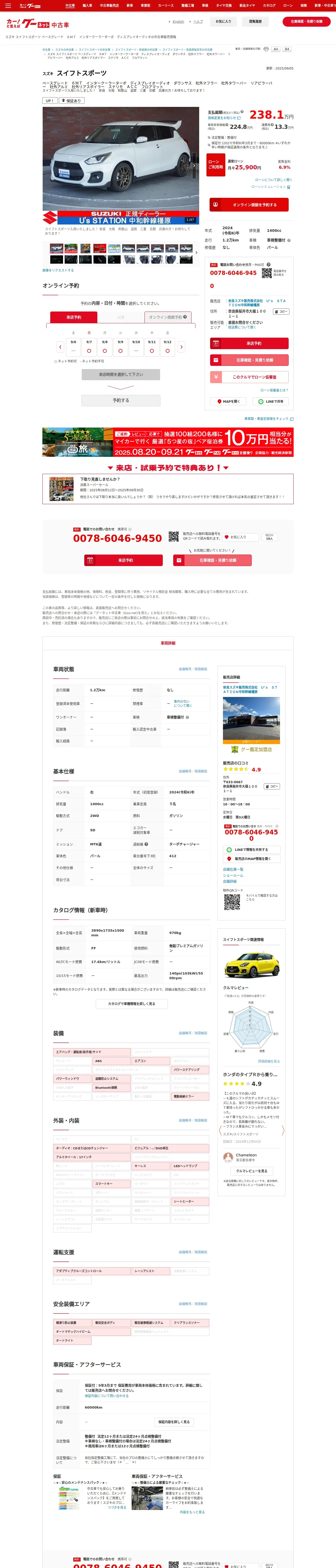Open カタログ in top navigation
Screen dimensions: 336x1568
pos(269,5)
